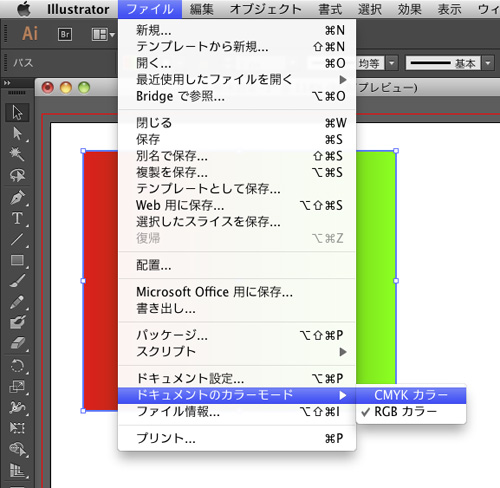Select the Blob Brush tool
This screenshot has height=488, width=500.
[x=17, y=322]
